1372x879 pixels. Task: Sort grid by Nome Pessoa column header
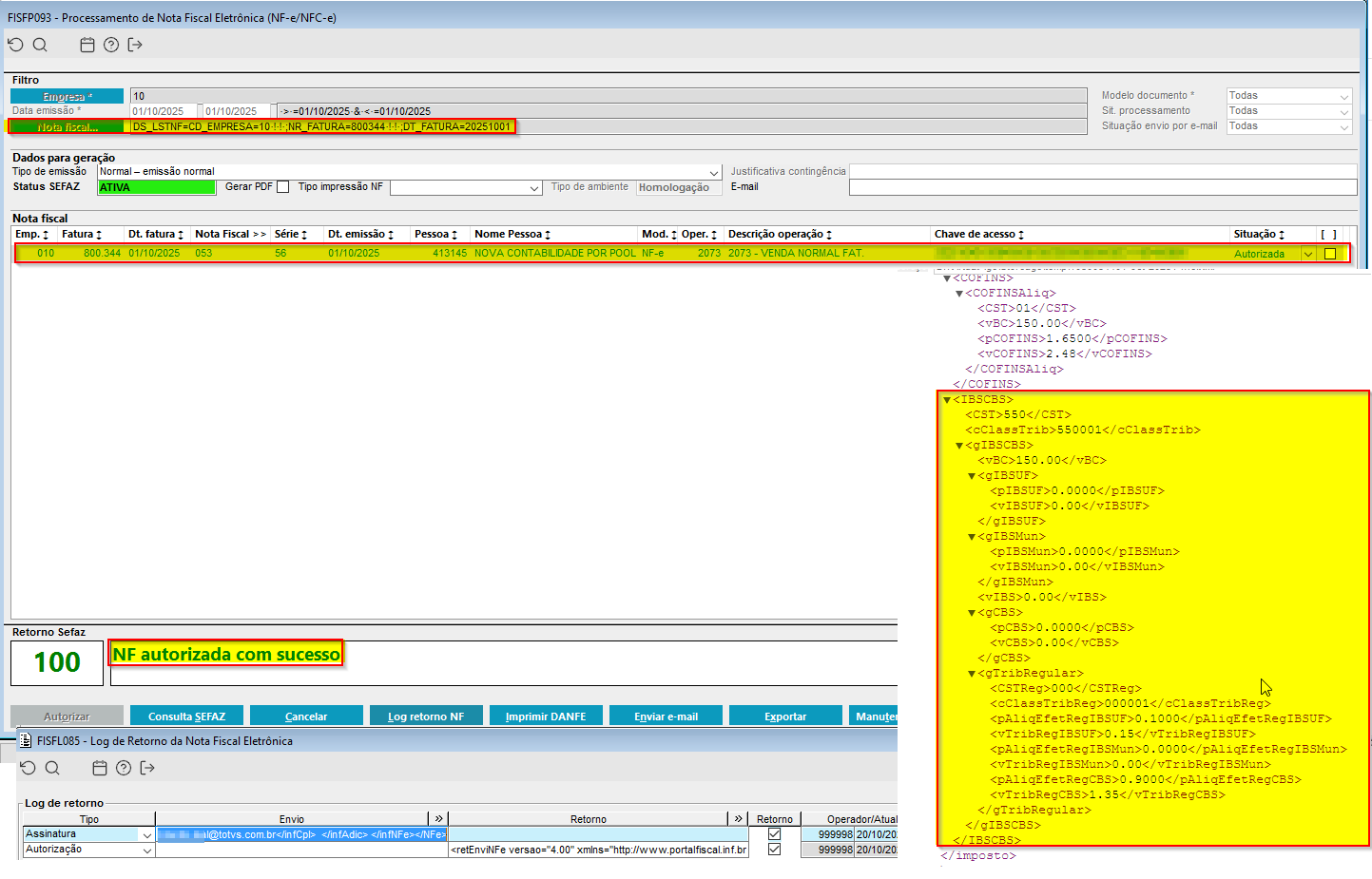[512, 234]
